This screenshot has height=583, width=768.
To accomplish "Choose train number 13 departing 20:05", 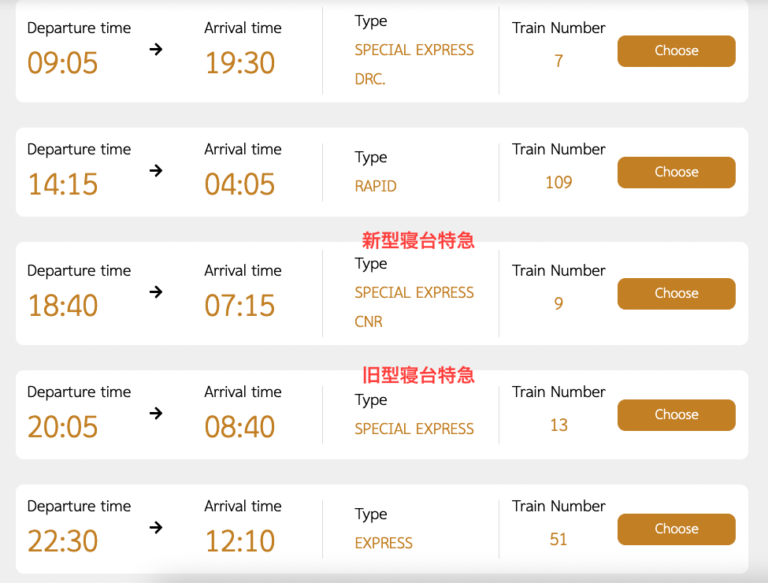I will pos(676,415).
